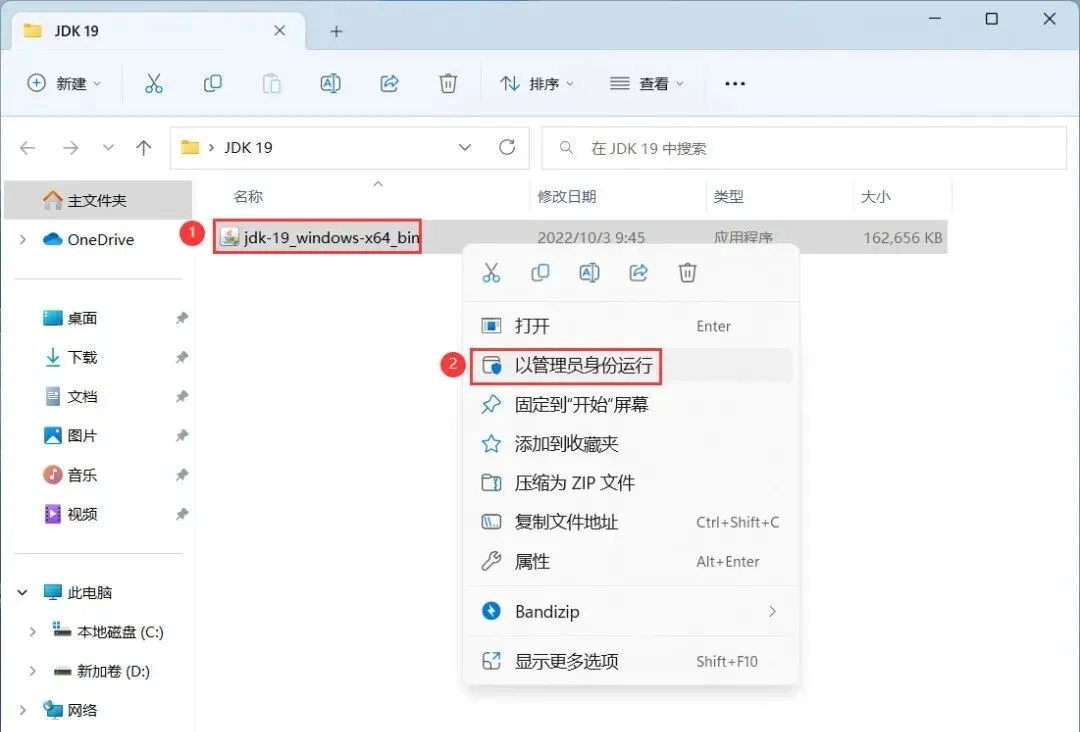The height and width of the screenshot is (732, 1080).
Task: Choose 以管理员身份运行 in context menu
Action: click(631, 366)
